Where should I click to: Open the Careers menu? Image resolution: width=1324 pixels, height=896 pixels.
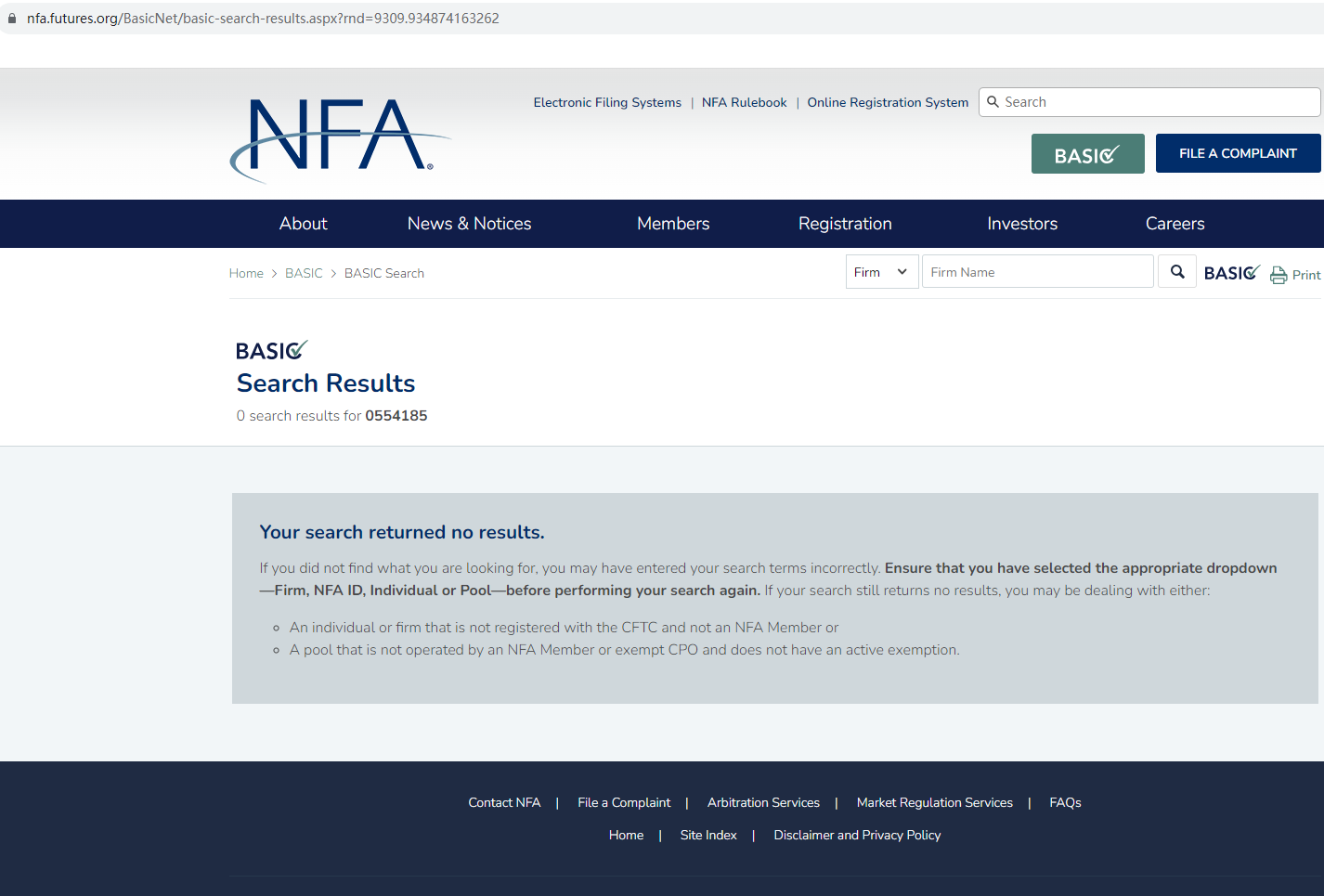1175,224
